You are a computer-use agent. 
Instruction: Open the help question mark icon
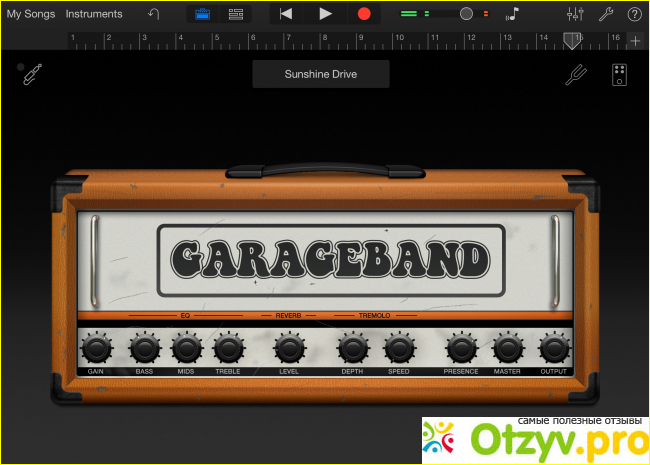(634, 14)
